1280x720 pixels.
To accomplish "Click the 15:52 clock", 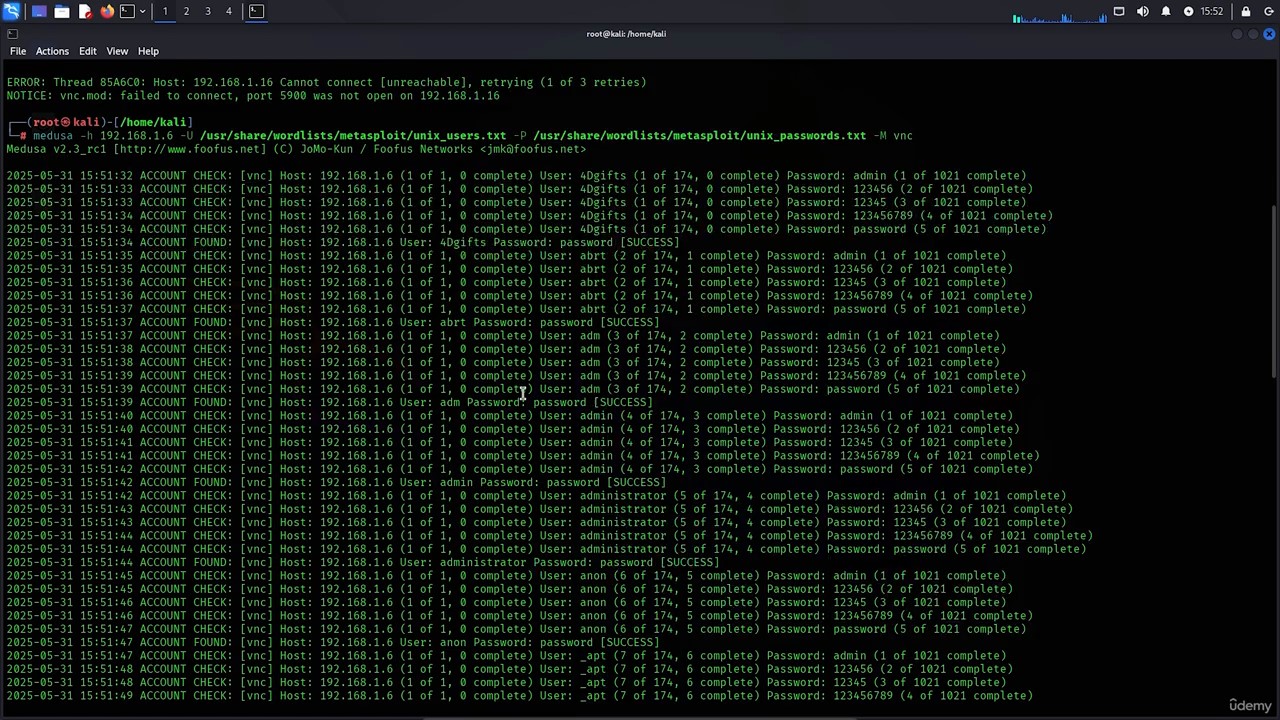I will pyautogui.click(x=1212, y=11).
